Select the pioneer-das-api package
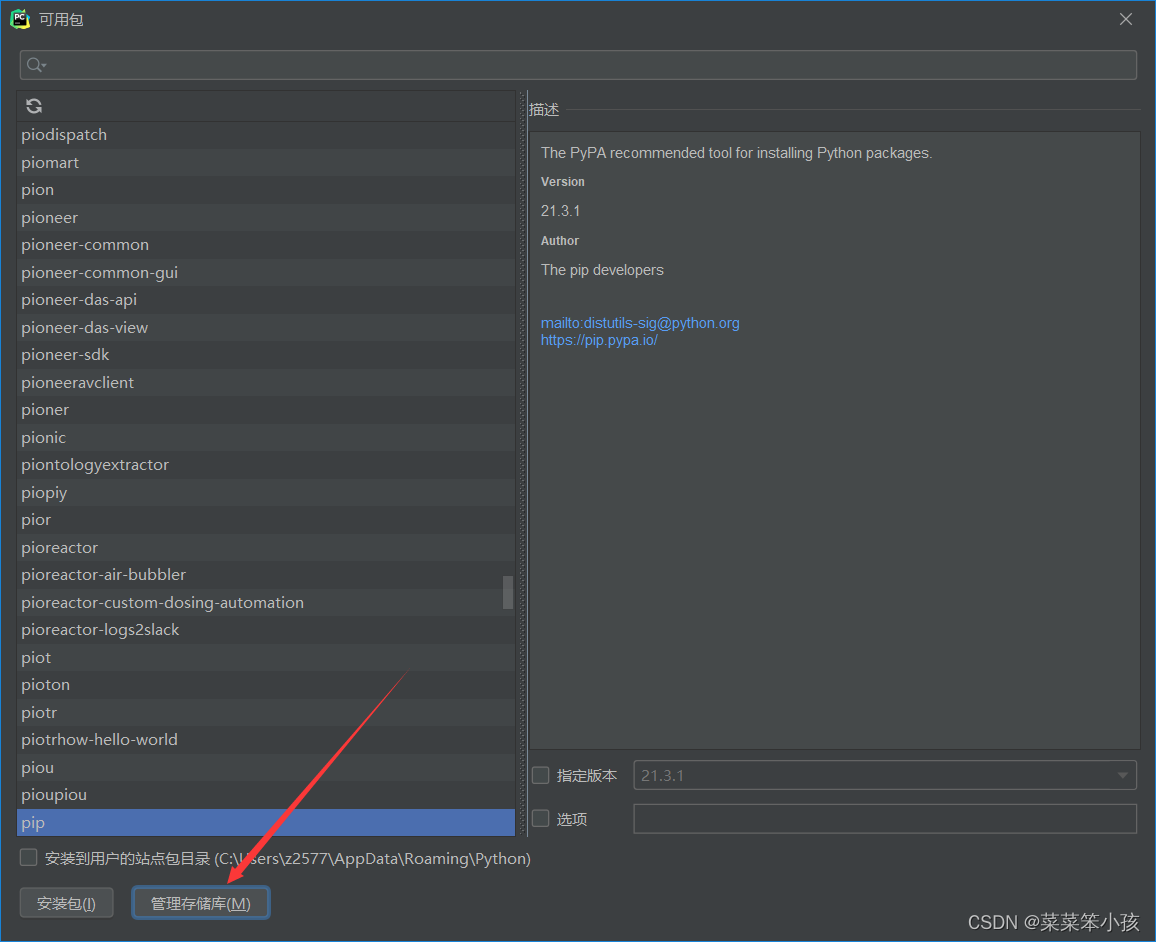Screen dimensions: 1156x942 [265, 300]
